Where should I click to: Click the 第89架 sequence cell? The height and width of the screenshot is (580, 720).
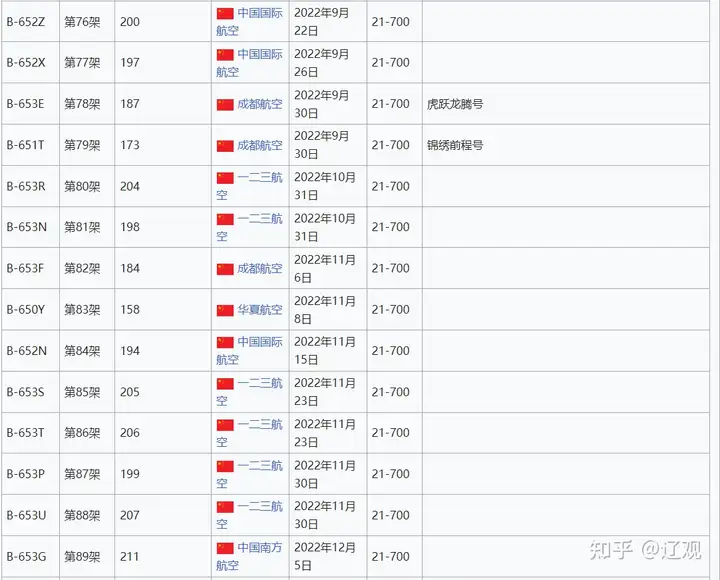pyautogui.click(x=87, y=556)
